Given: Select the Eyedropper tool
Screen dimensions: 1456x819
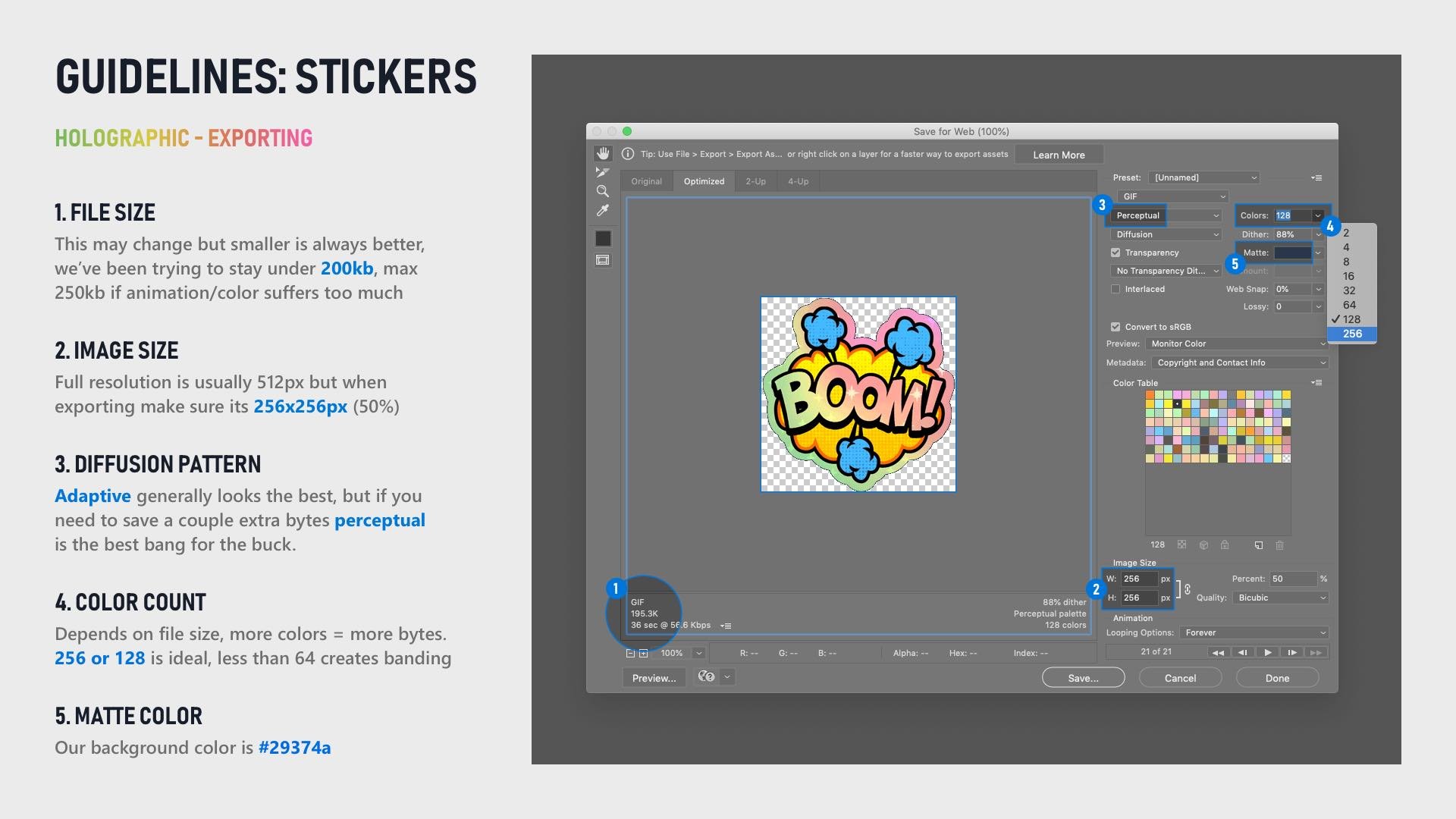Looking at the screenshot, I should coord(603,211).
